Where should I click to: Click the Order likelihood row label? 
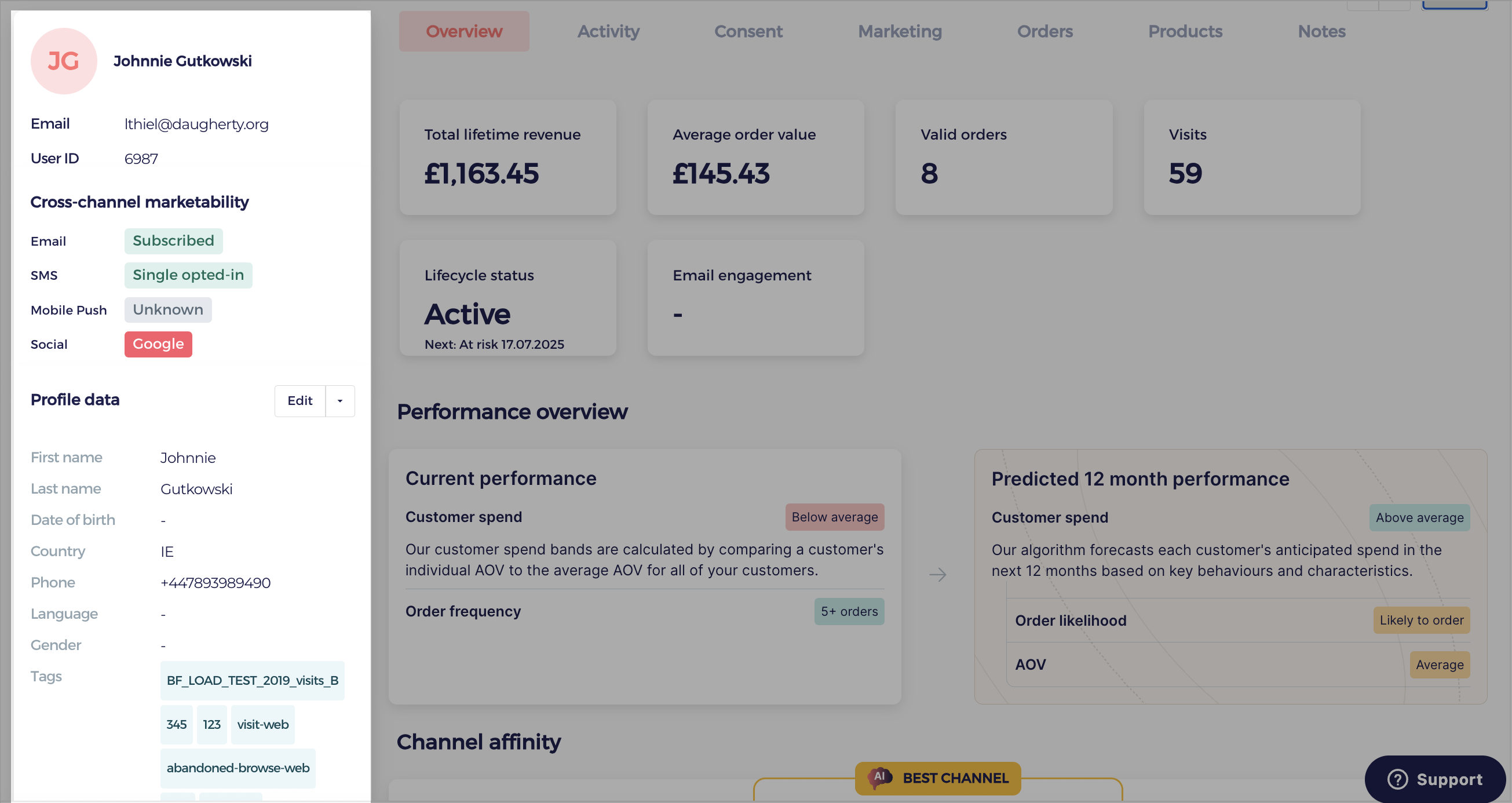point(1071,620)
